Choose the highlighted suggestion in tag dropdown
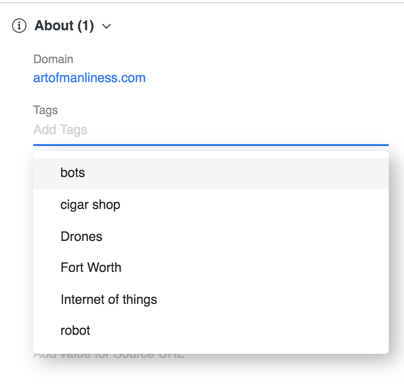Screen dimensions: 404x388 (211, 173)
